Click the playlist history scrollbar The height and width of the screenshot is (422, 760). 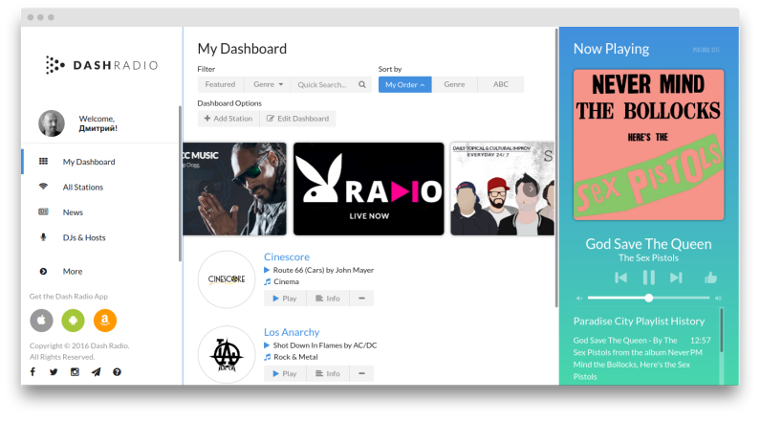pyautogui.click(x=721, y=330)
